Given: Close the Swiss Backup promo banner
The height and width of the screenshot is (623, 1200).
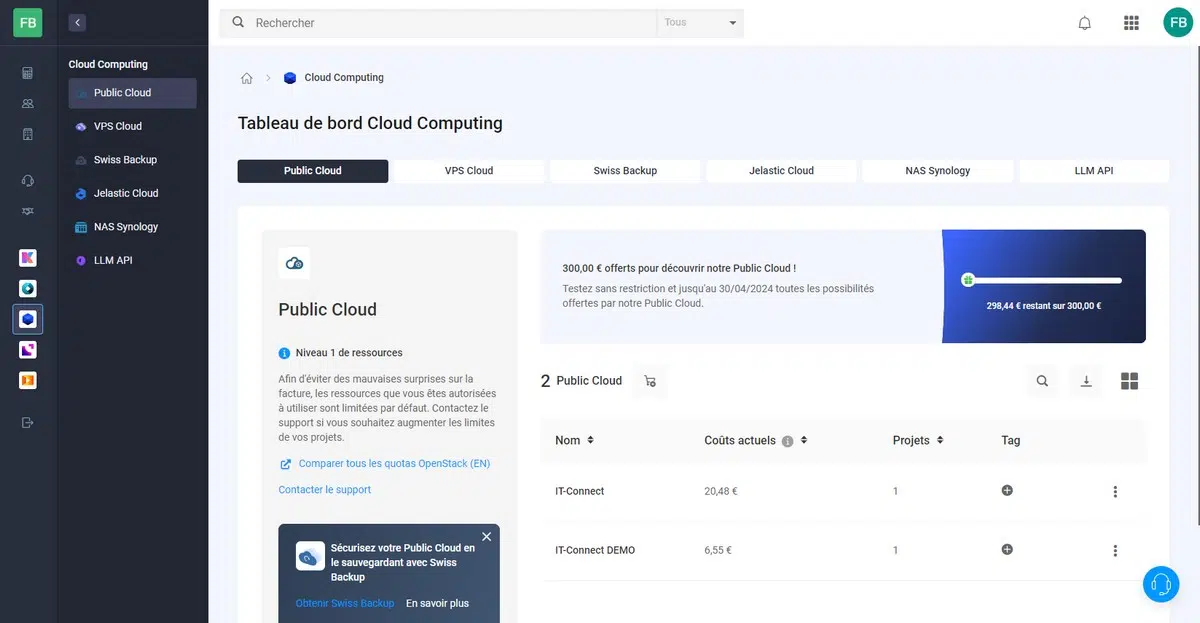Looking at the screenshot, I should click(486, 537).
